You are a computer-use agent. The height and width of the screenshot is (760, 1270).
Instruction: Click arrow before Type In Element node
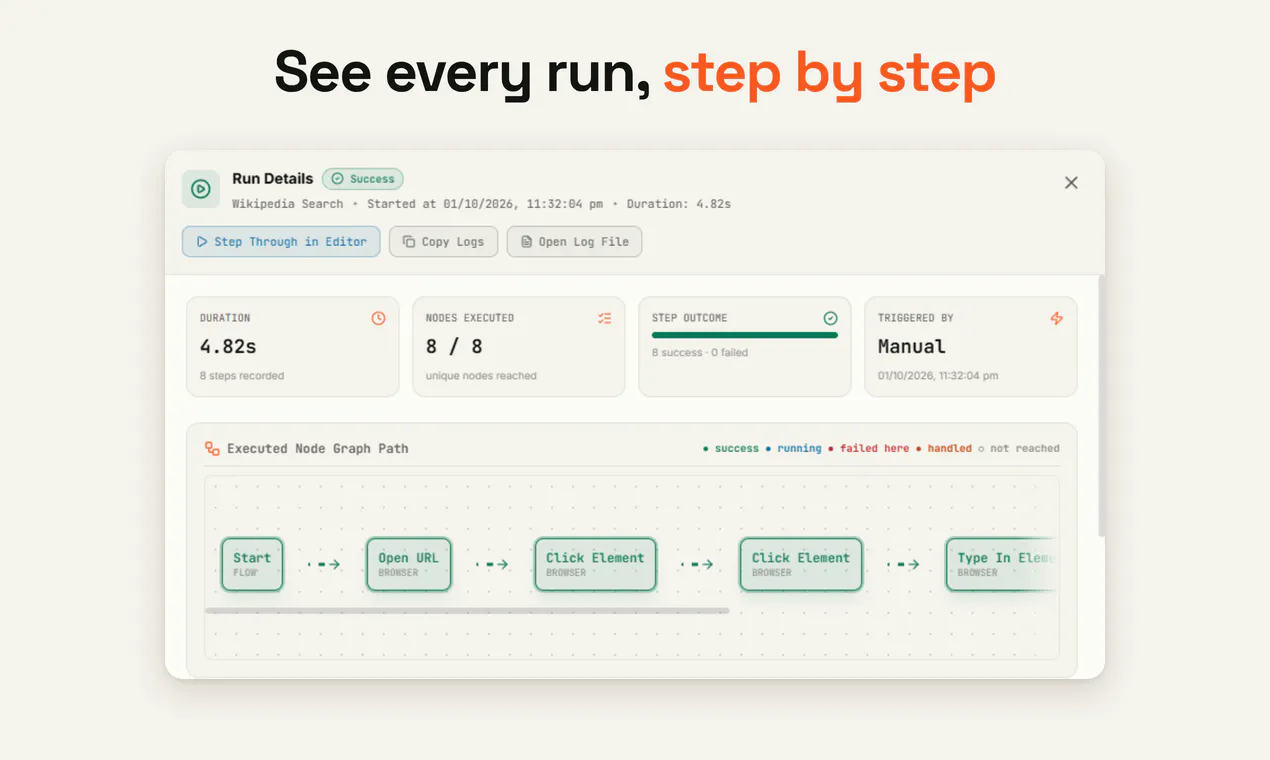[x=903, y=564]
